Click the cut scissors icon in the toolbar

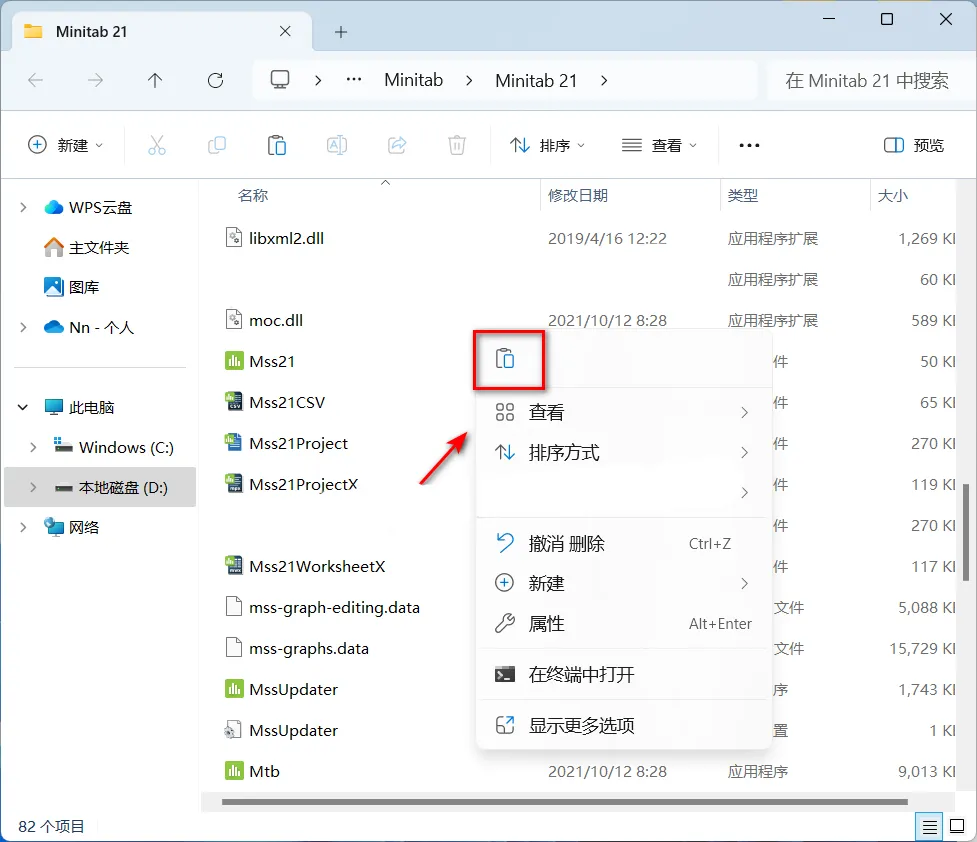click(x=156, y=145)
